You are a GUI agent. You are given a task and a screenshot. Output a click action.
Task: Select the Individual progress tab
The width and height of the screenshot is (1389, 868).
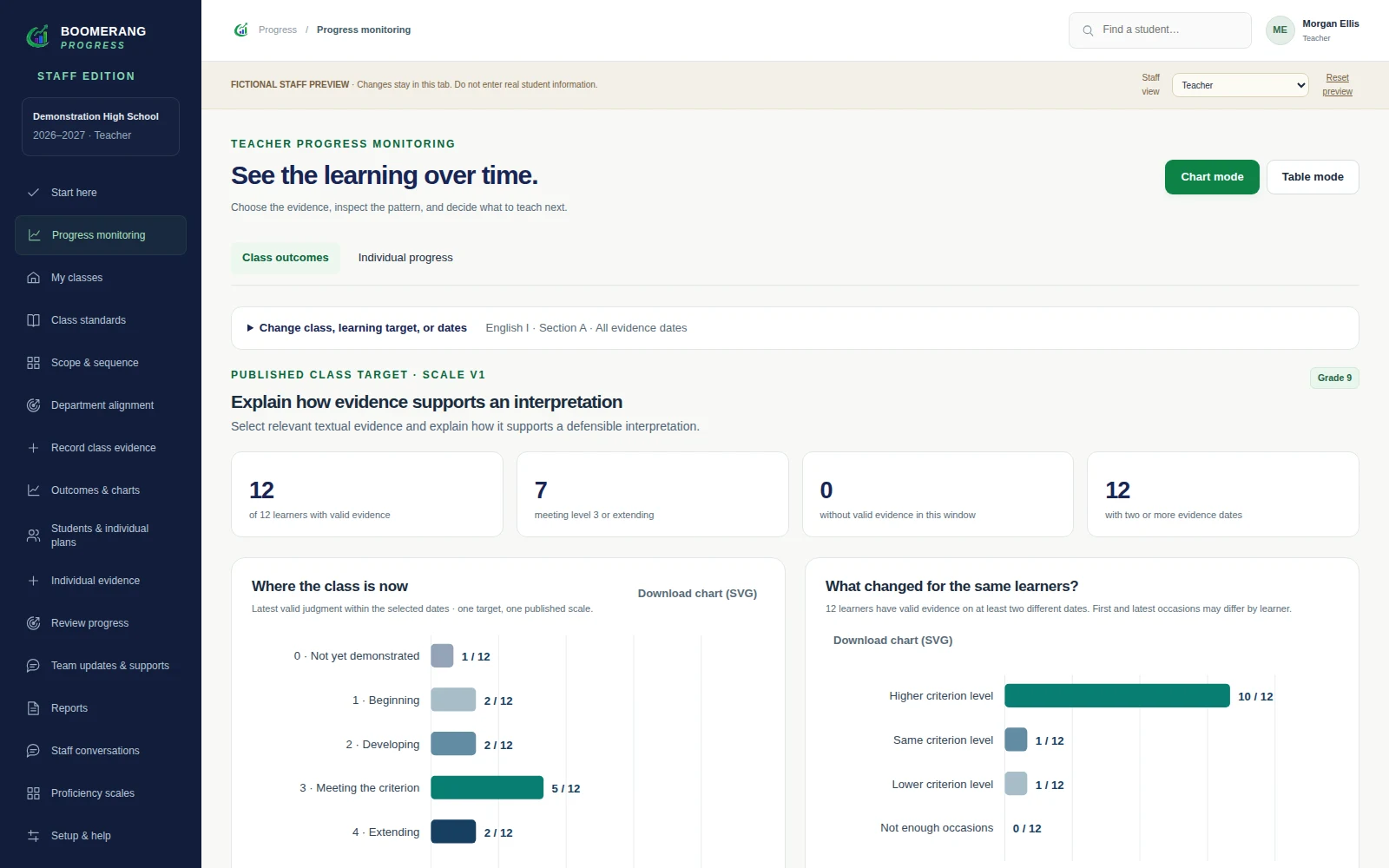(405, 258)
